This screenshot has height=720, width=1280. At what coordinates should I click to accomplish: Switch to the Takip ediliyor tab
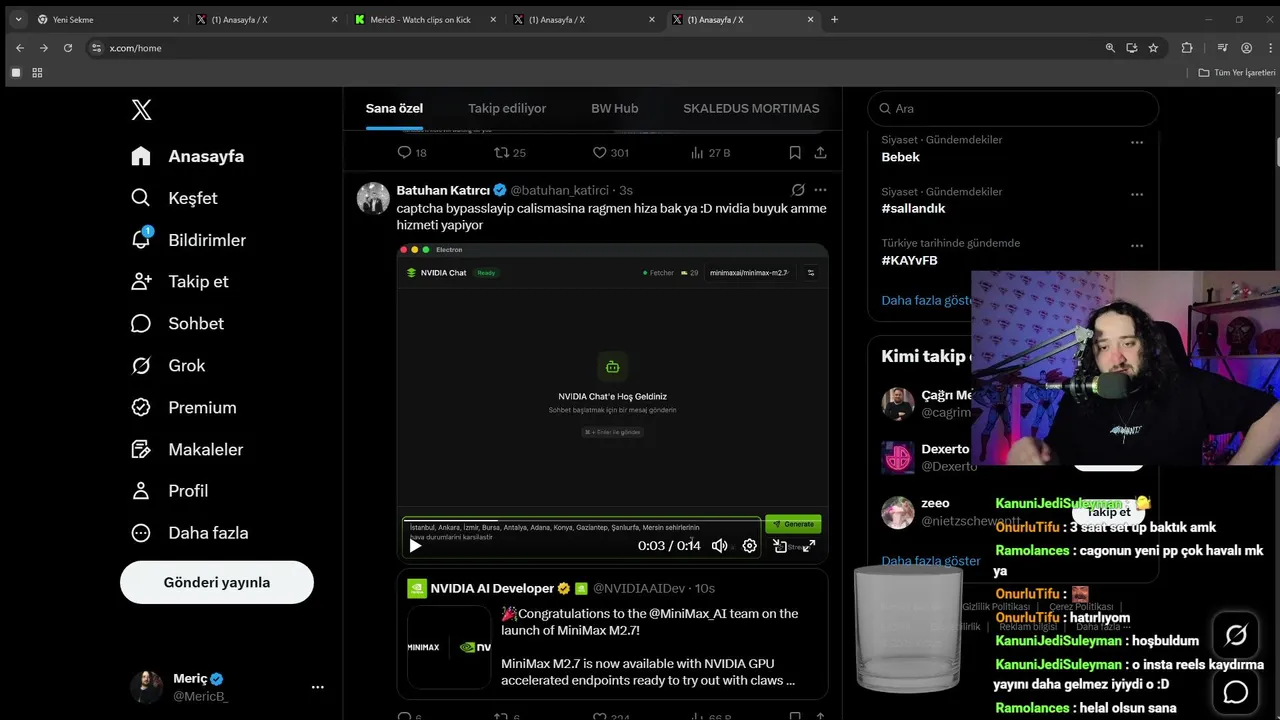coord(507,108)
